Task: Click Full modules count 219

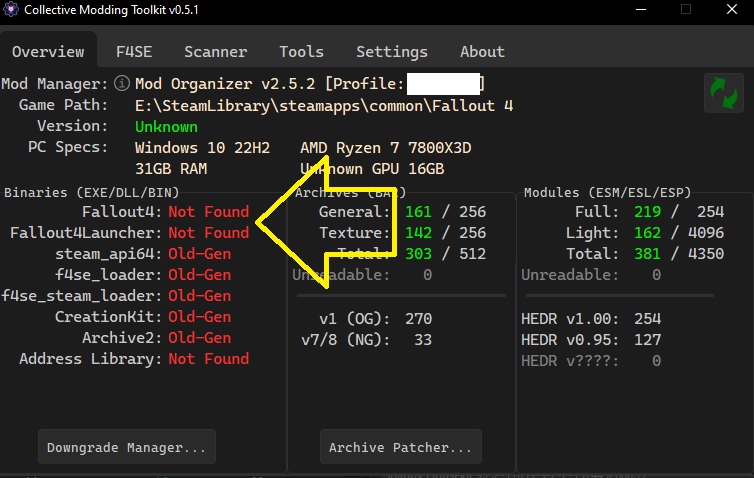Action: tap(647, 212)
